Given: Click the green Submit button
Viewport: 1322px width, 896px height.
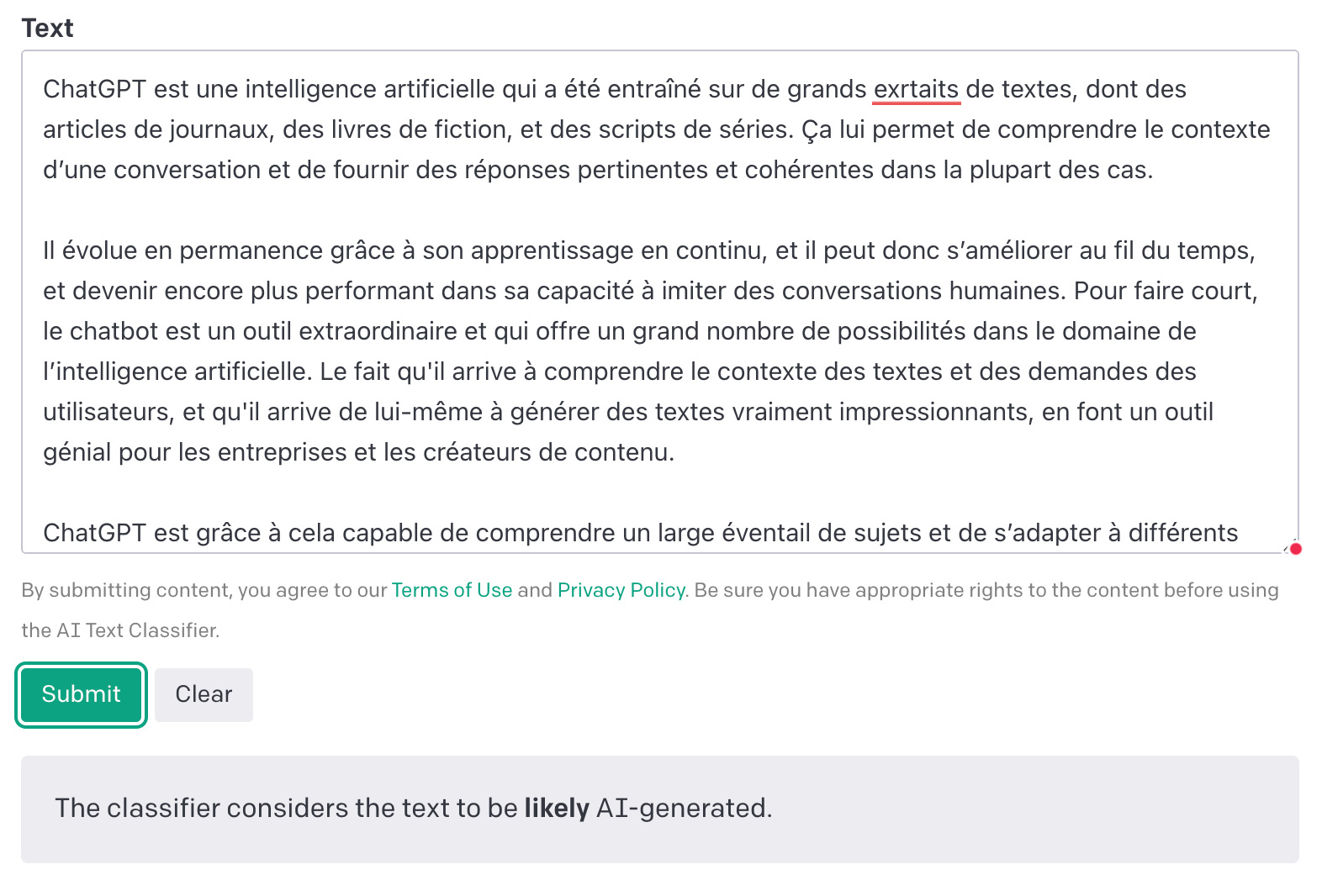Looking at the screenshot, I should 81,694.
